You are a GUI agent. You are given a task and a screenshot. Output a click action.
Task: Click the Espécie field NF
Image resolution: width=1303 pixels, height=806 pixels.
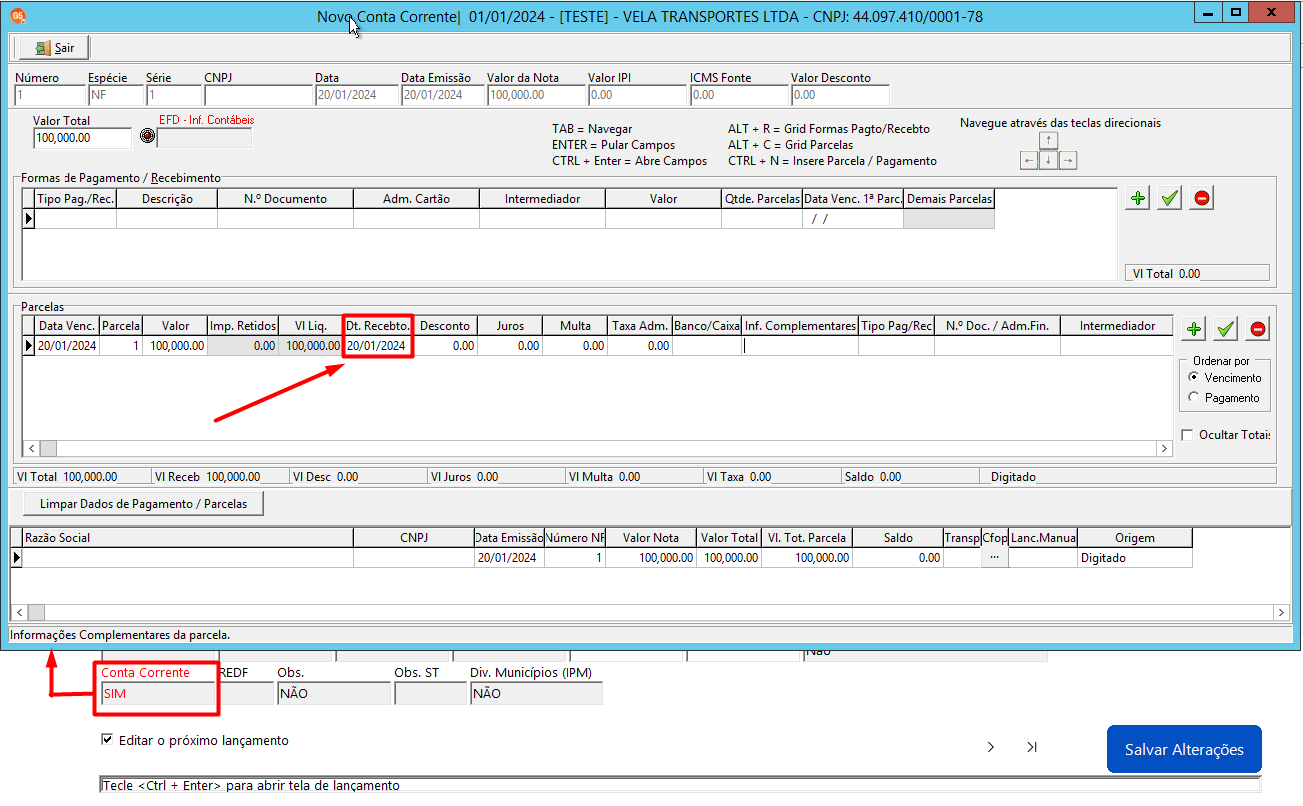click(115, 95)
